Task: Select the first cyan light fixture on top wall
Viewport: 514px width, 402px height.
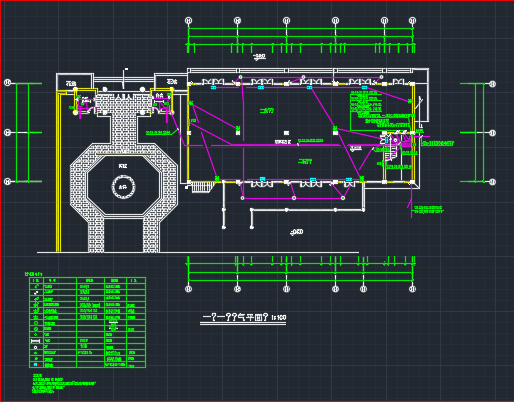Action: pos(213,88)
